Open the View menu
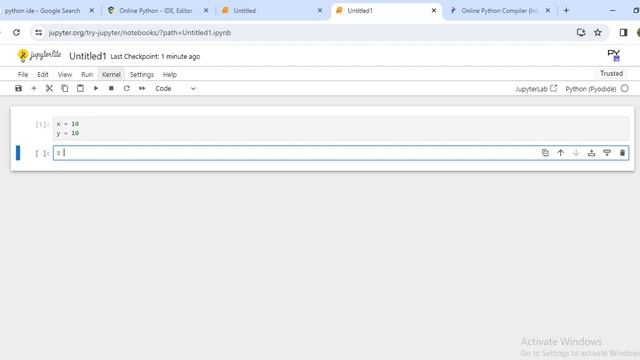The height and width of the screenshot is (360, 640). point(64,74)
